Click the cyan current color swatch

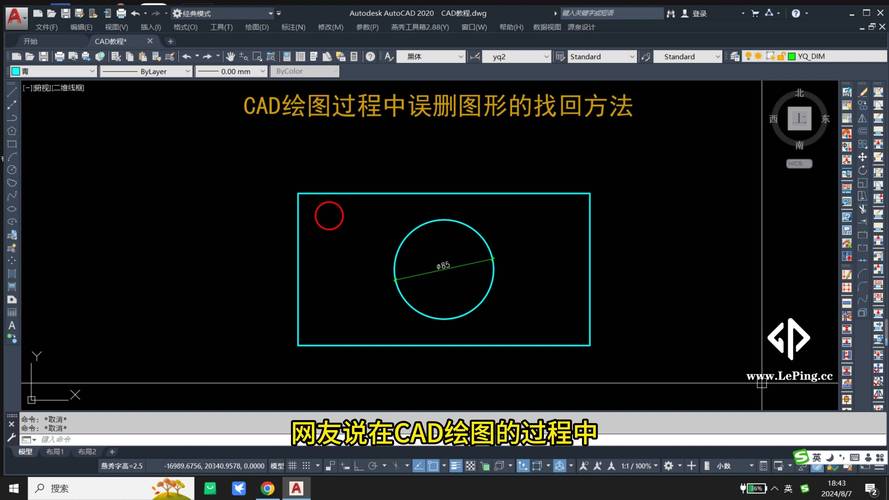coord(16,71)
